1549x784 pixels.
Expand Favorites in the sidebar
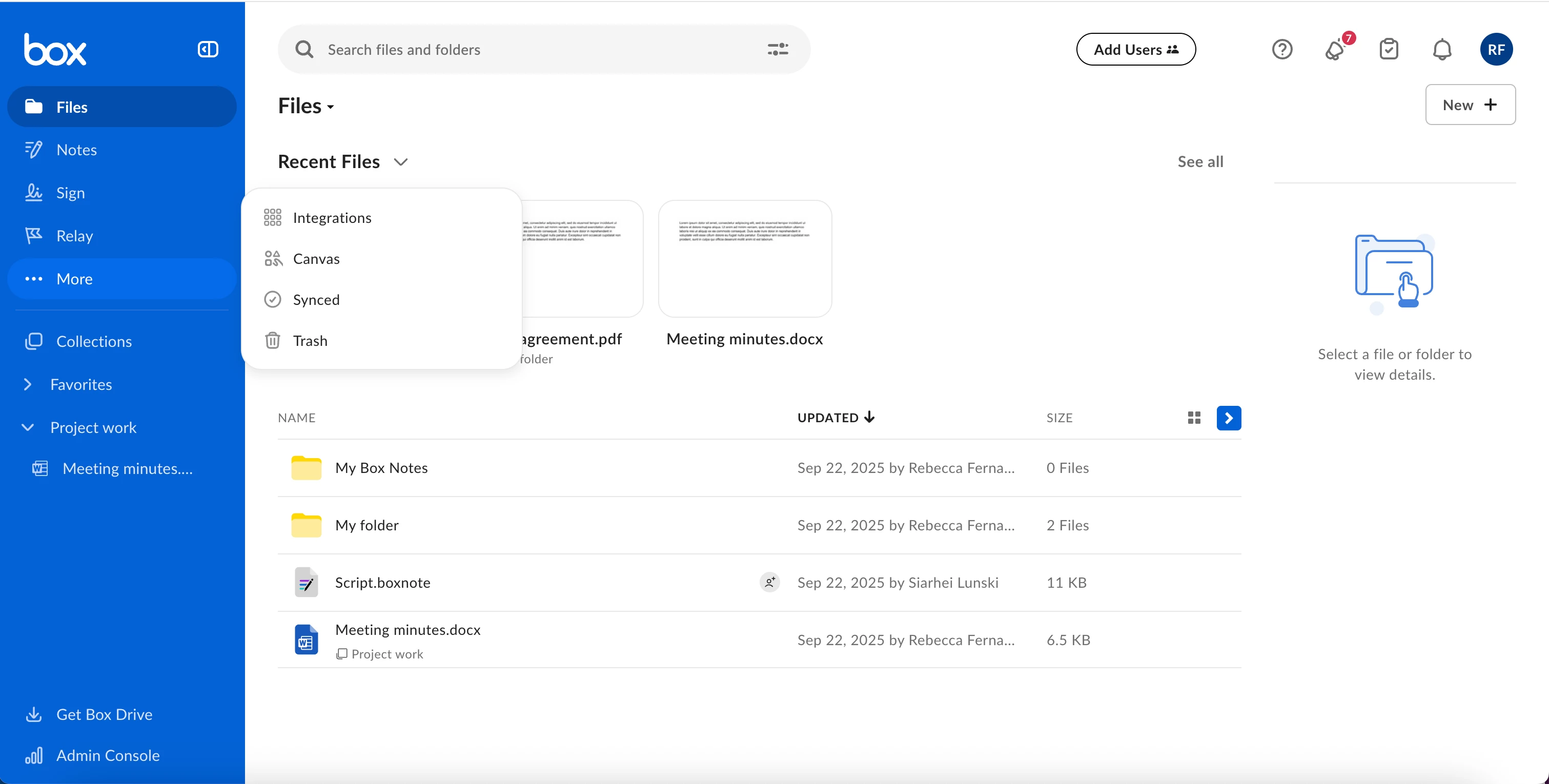pos(28,384)
